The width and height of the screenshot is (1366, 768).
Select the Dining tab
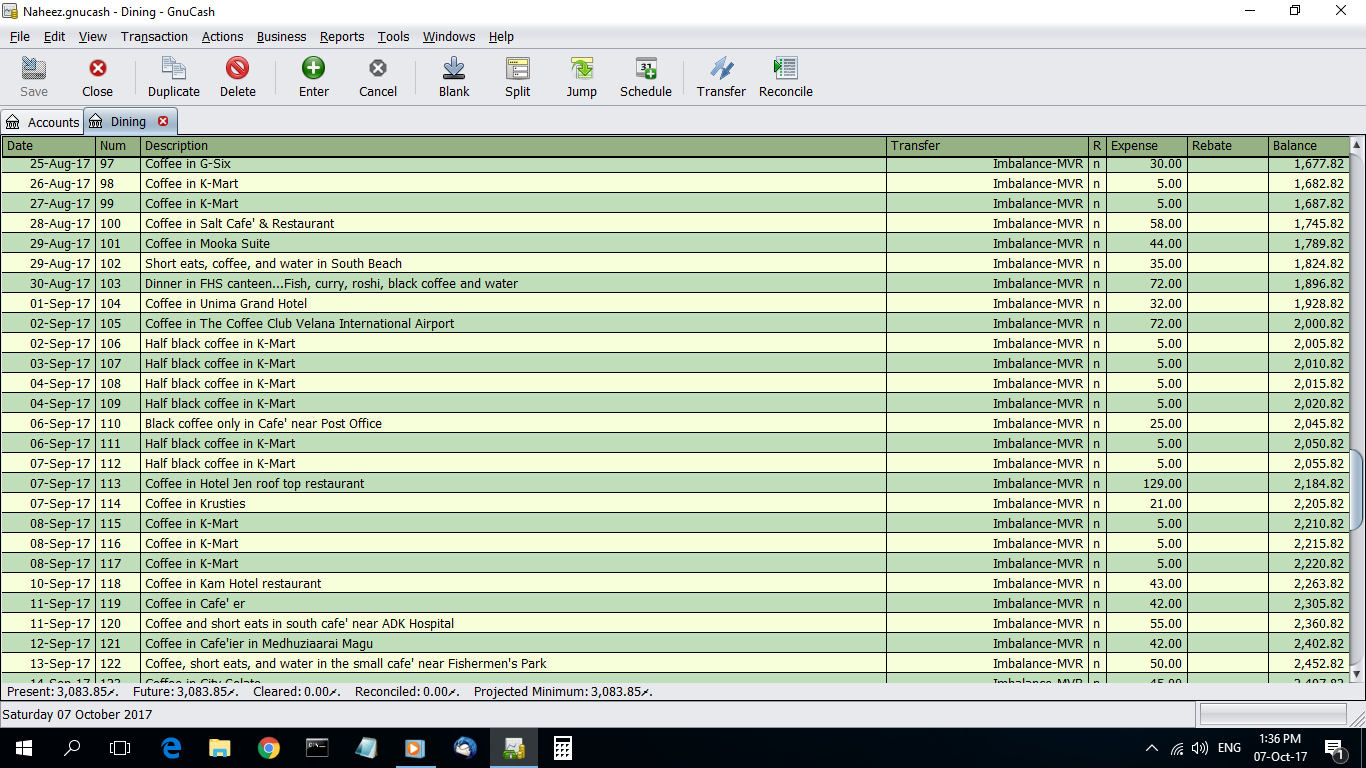[128, 121]
